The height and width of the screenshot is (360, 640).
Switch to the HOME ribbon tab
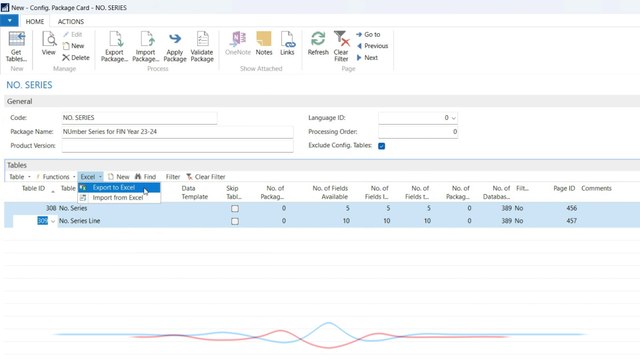point(35,22)
